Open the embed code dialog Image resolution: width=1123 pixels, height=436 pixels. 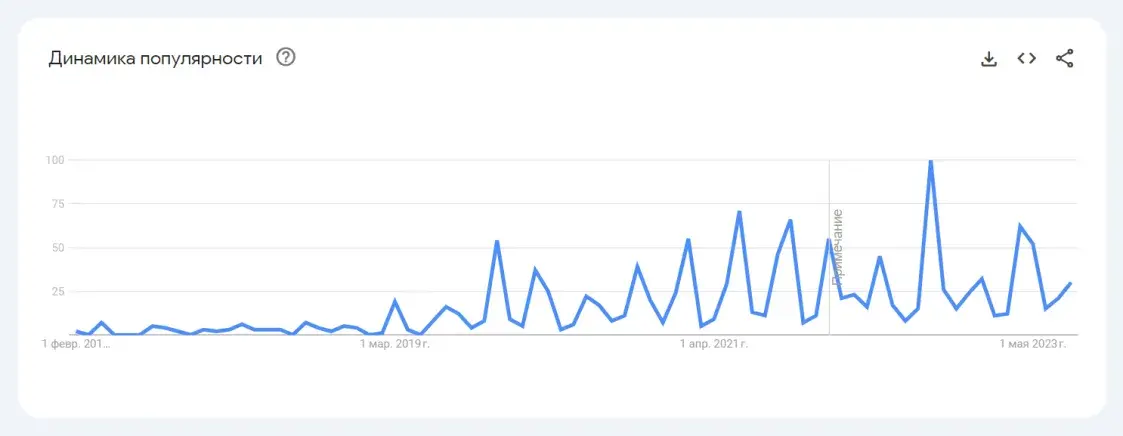click(x=1026, y=59)
